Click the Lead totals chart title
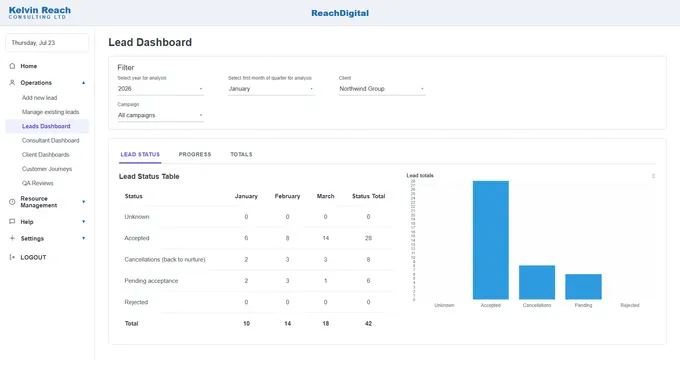 420,176
